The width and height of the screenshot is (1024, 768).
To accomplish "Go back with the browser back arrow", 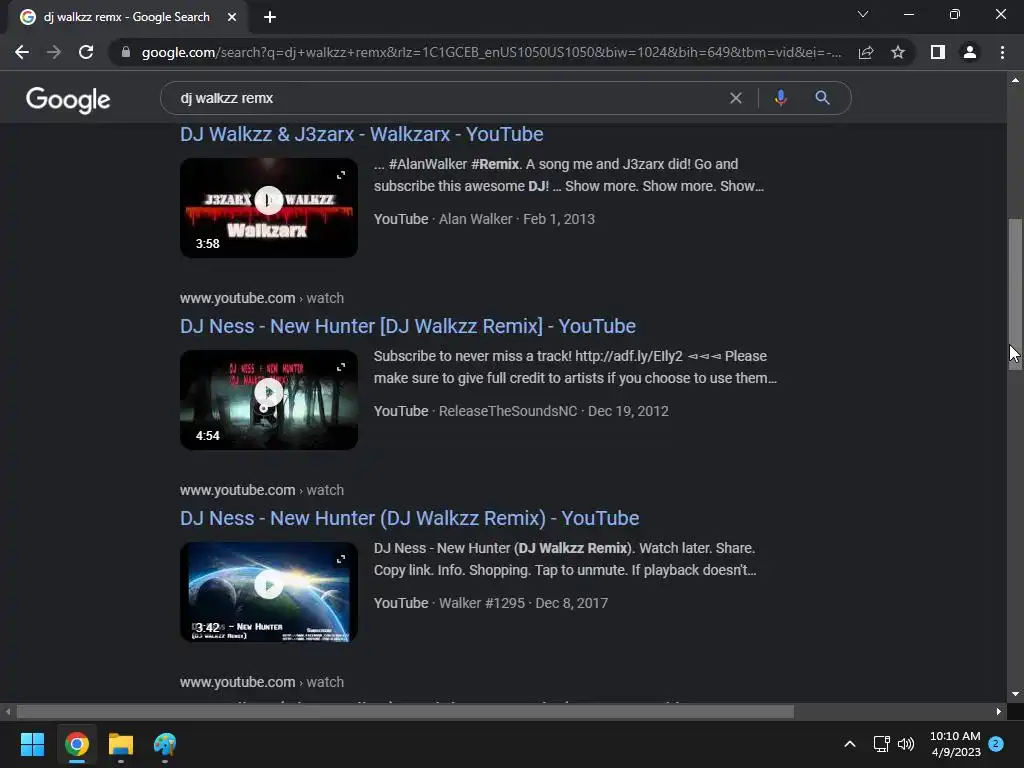I will coord(22,52).
